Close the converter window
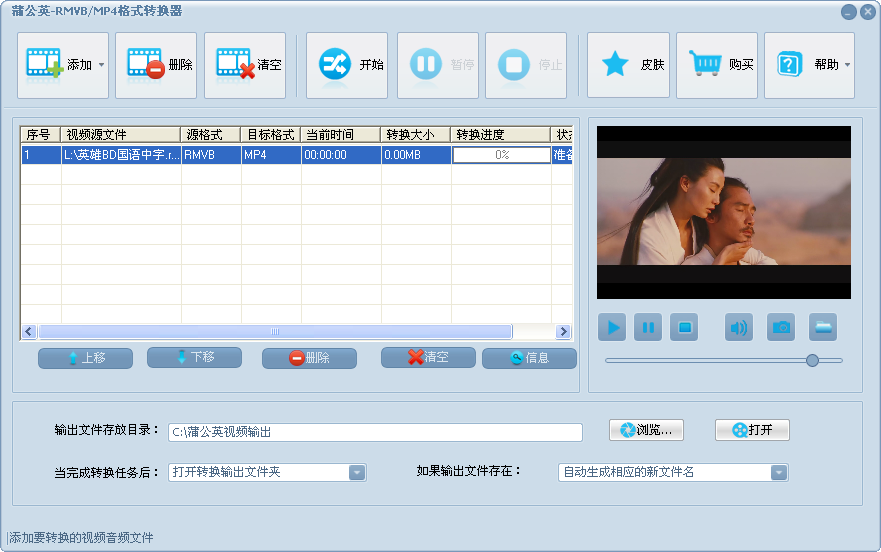 click(x=868, y=12)
